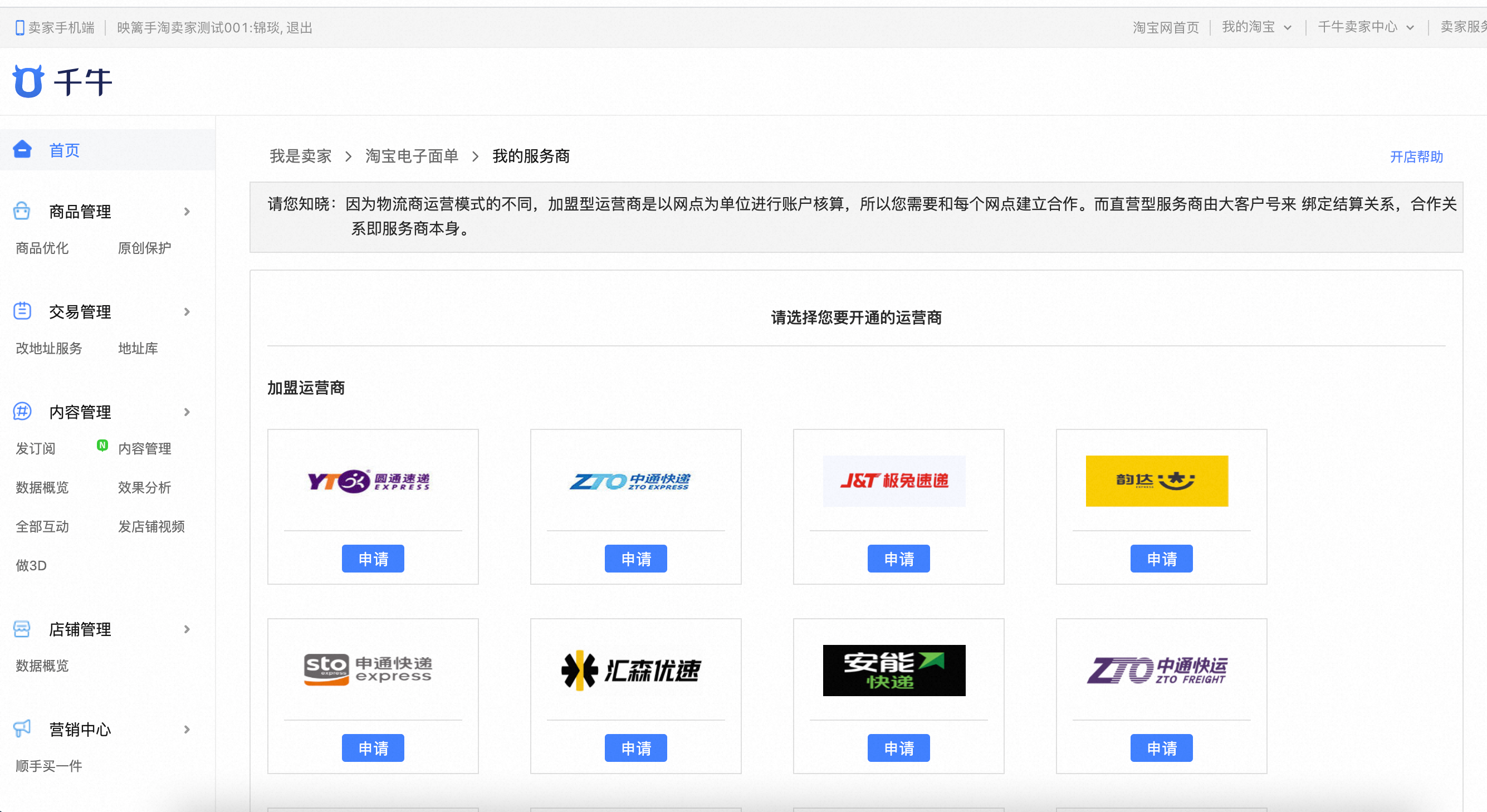The image size is (1487, 812).
Task: Click the 安能快递 logo
Action: pos(894,670)
